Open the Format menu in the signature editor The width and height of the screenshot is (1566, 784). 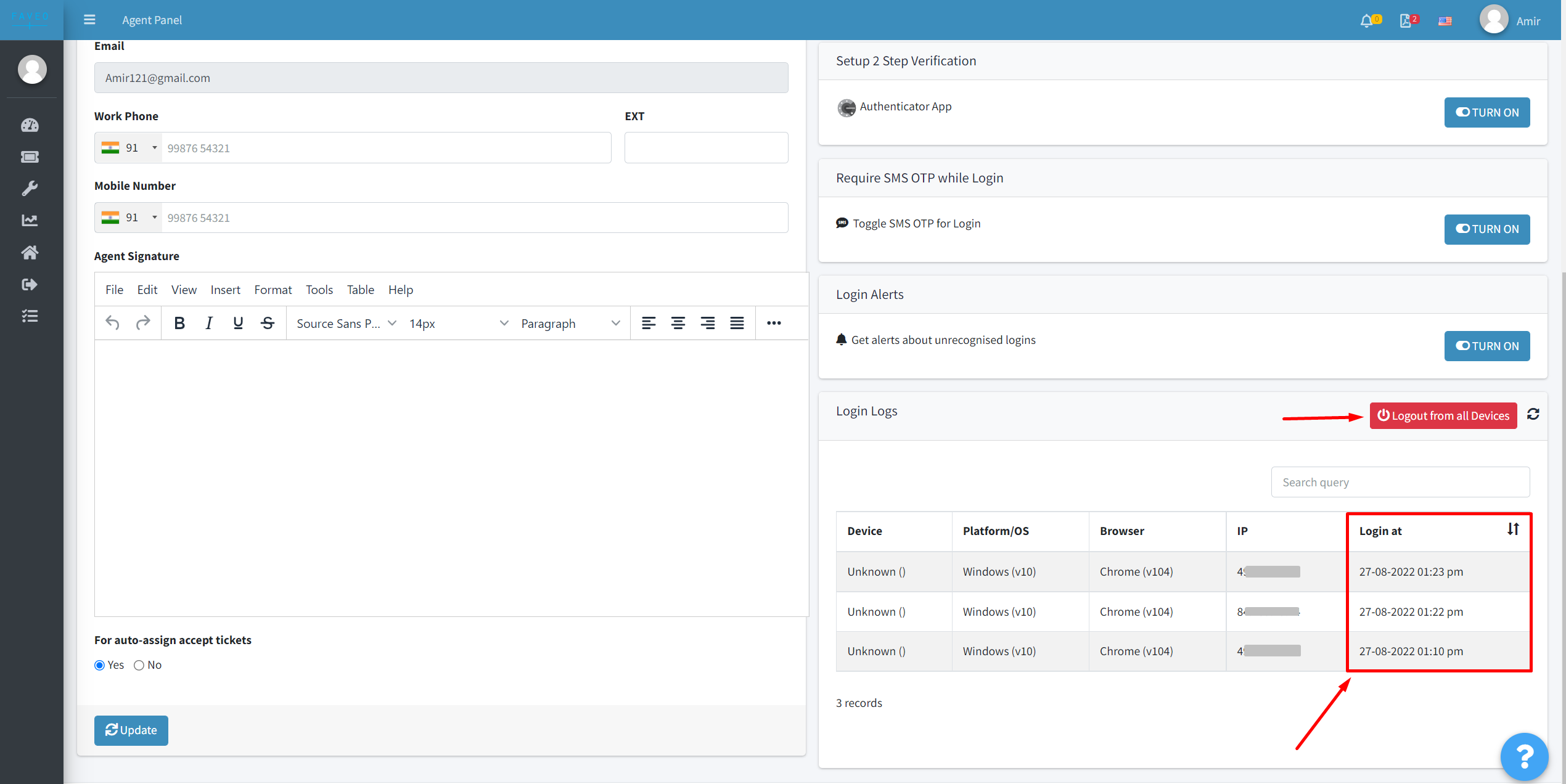point(273,289)
